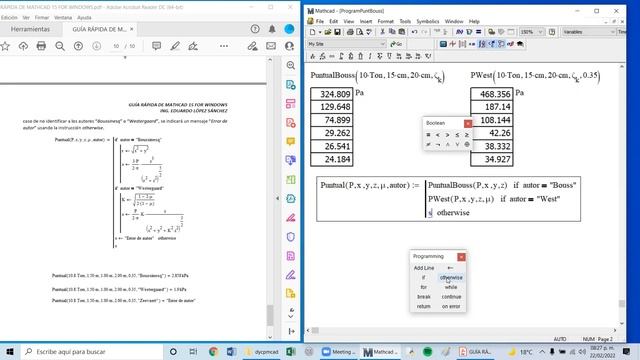Insert local assignment arrow in Programming palette
Viewport: 640px width, 360px height.
click(x=450, y=268)
